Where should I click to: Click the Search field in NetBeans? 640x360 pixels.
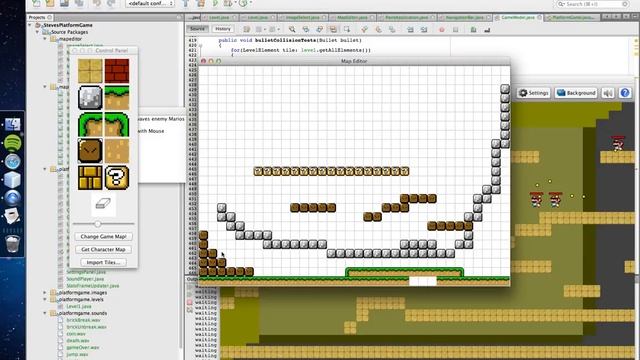coord(593,4)
